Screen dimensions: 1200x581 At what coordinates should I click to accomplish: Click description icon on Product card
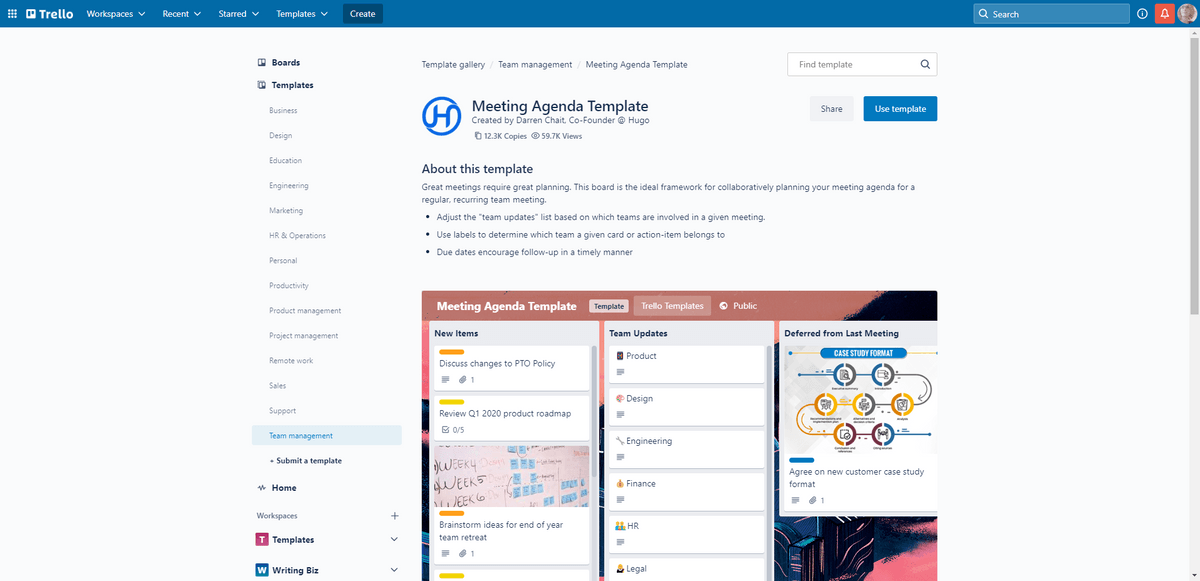pos(620,372)
